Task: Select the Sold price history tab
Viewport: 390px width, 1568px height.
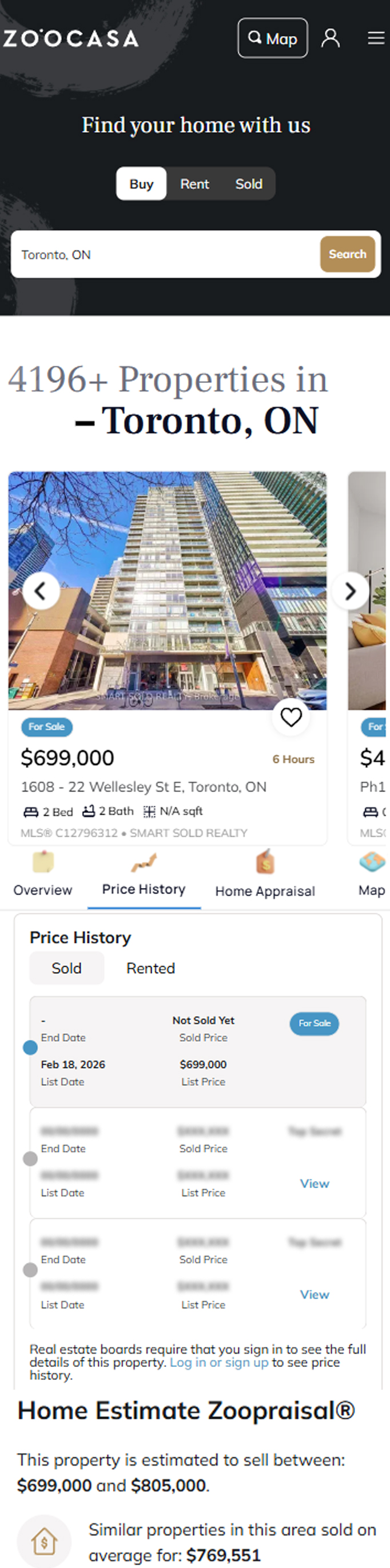Action: tap(66, 969)
